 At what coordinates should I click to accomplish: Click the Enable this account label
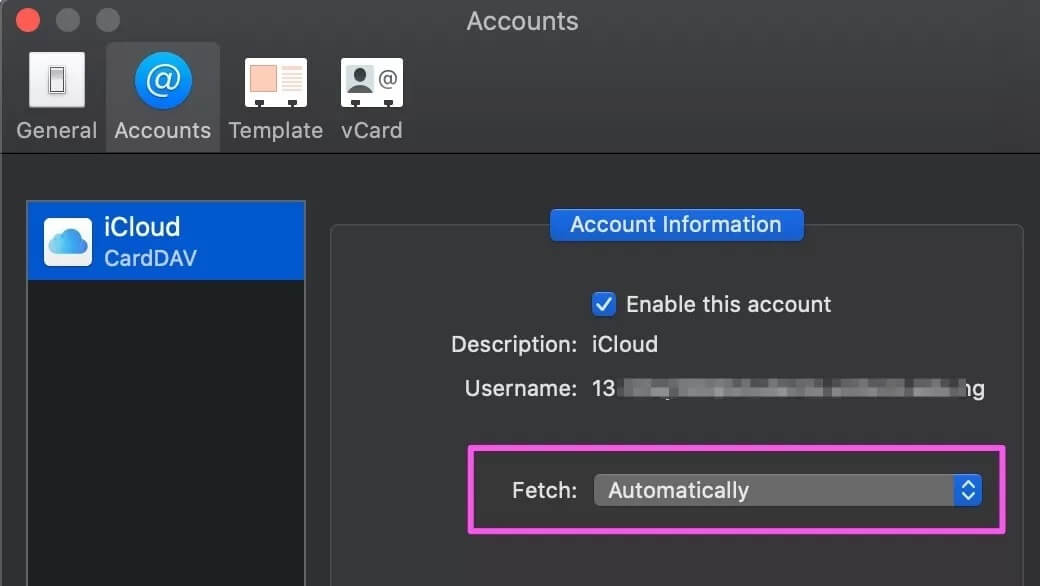pyautogui.click(x=728, y=304)
